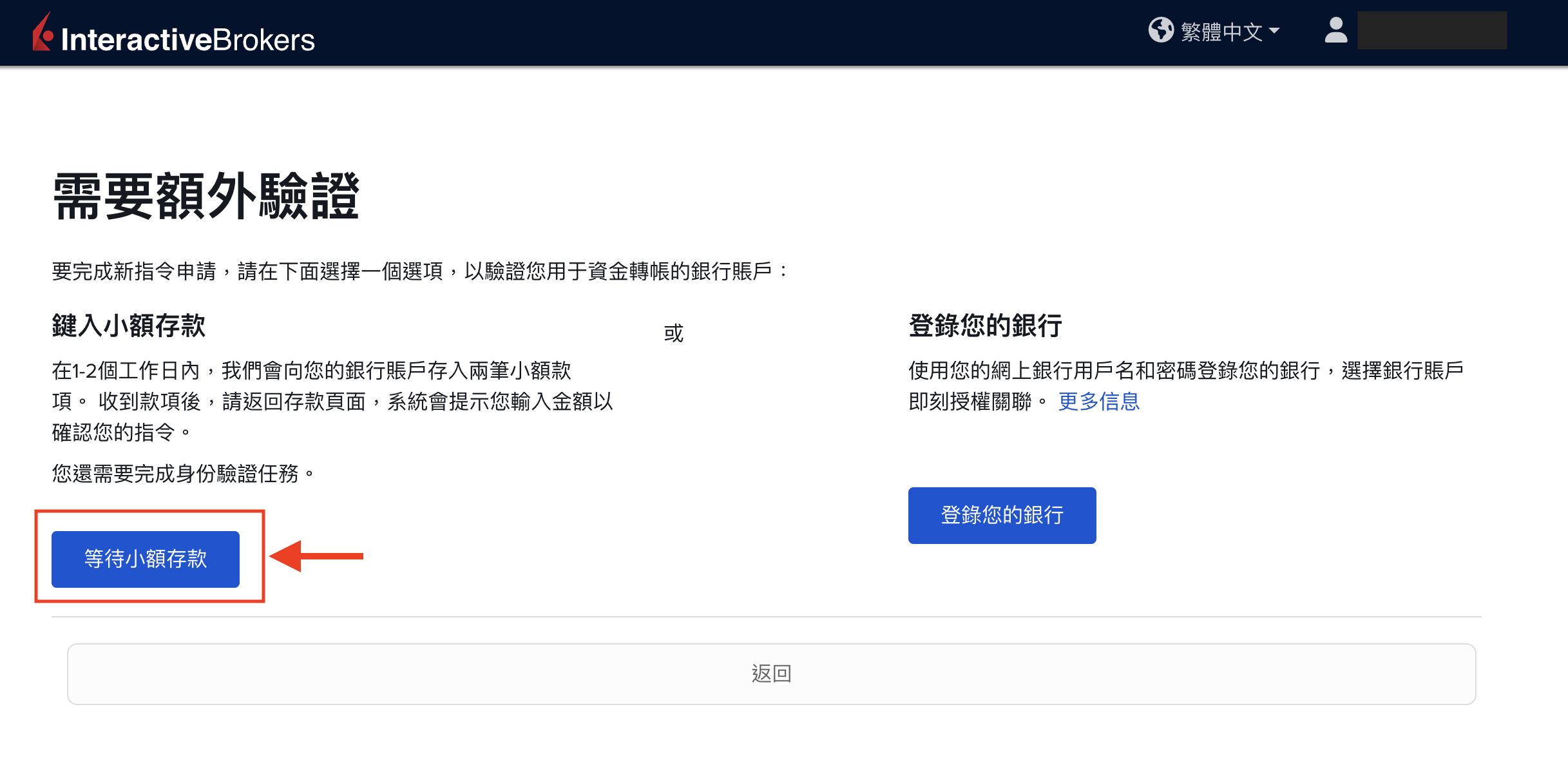Click the redacted username field in the header

(1431, 30)
